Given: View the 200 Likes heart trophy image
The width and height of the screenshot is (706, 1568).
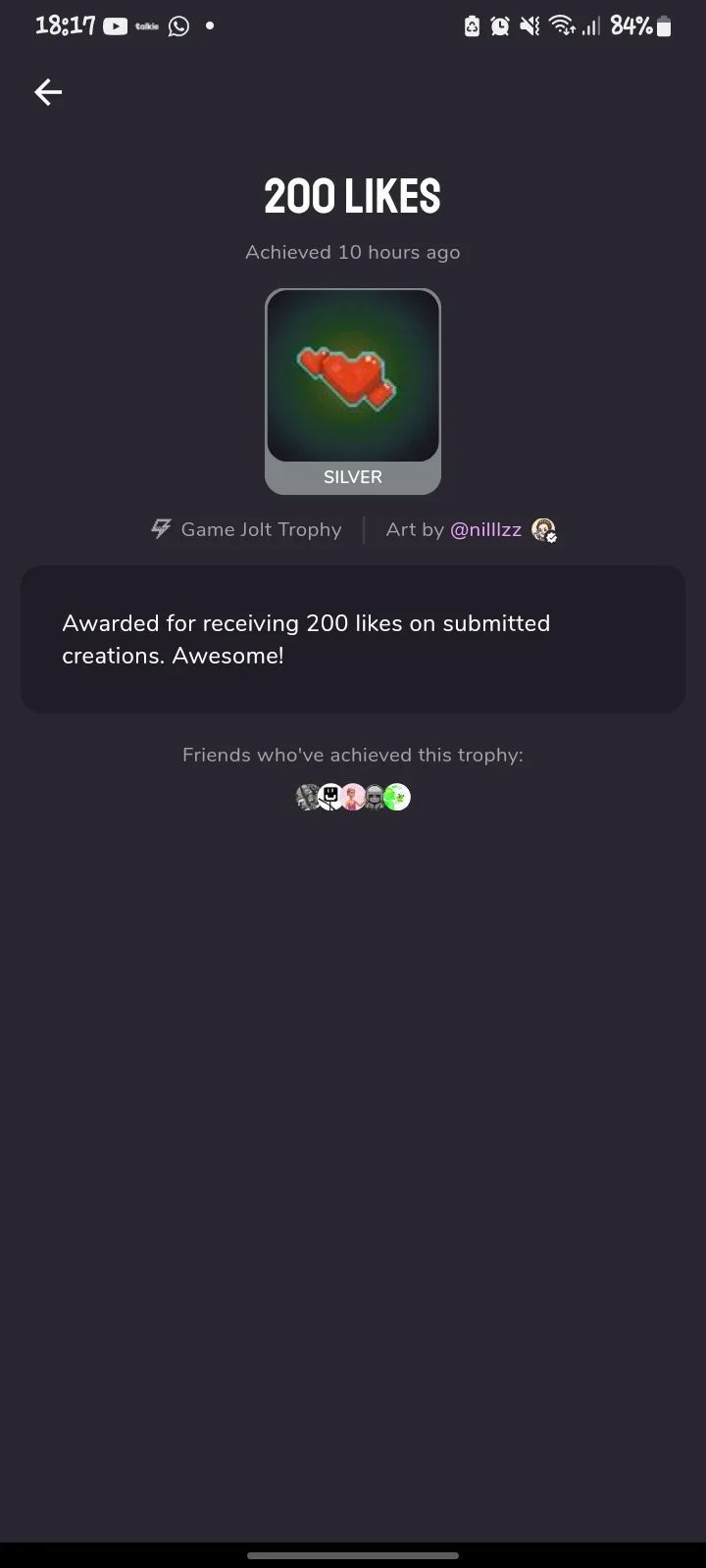Looking at the screenshot, I should [x=353, y=376].
